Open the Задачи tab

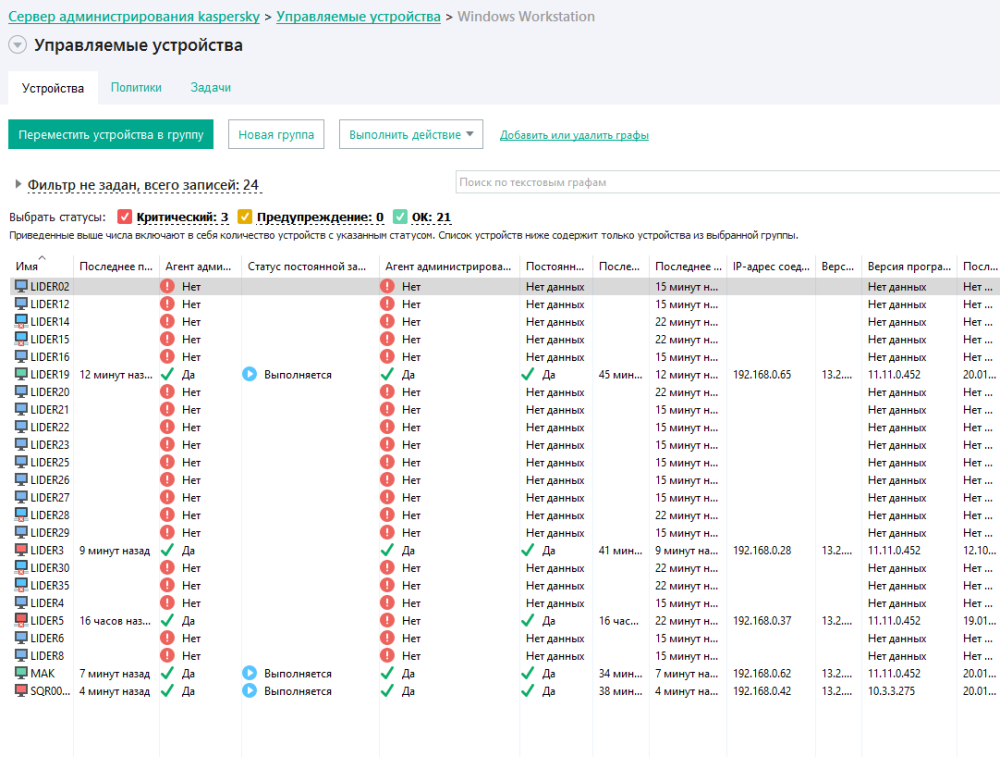[x=211, y=87]
